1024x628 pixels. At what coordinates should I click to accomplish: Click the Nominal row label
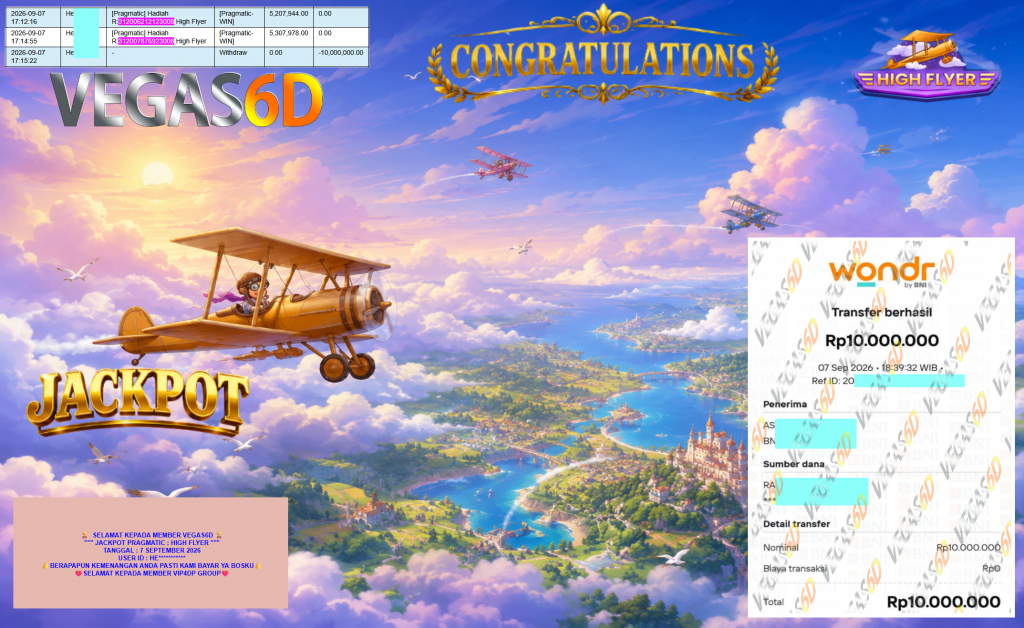click(x=780, y=548)
